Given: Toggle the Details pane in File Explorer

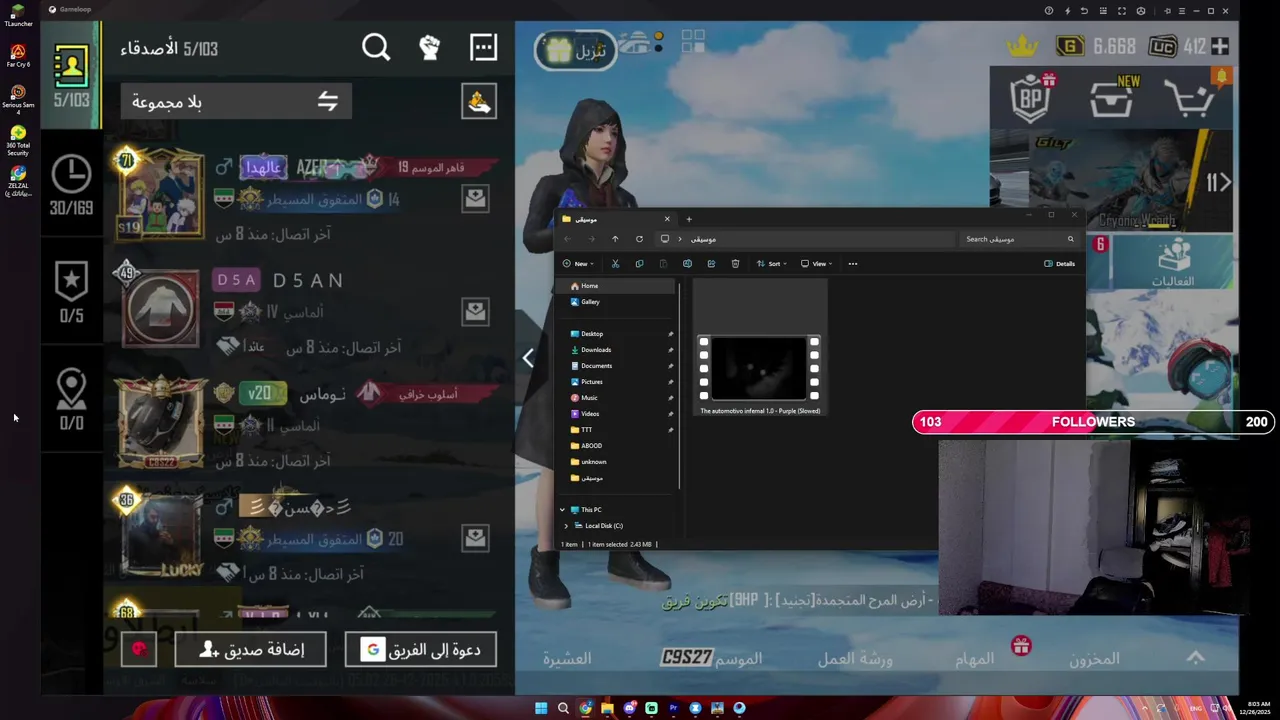Looking at the screenshot, I should 1059,264.
